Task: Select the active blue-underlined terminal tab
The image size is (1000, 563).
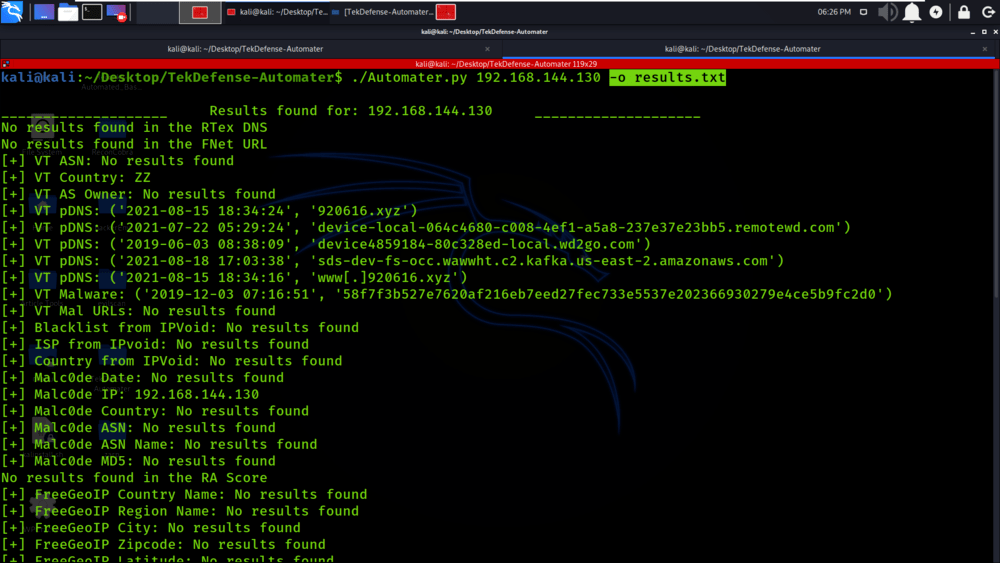Action: pos(740,48)
